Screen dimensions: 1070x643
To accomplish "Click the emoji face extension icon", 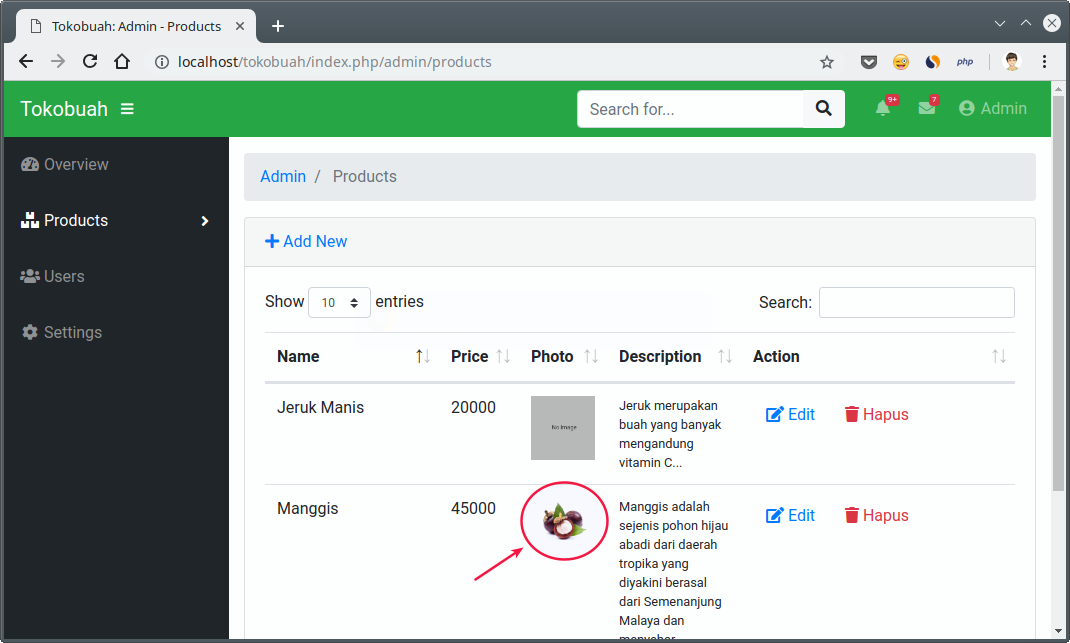I will [901, 62].
